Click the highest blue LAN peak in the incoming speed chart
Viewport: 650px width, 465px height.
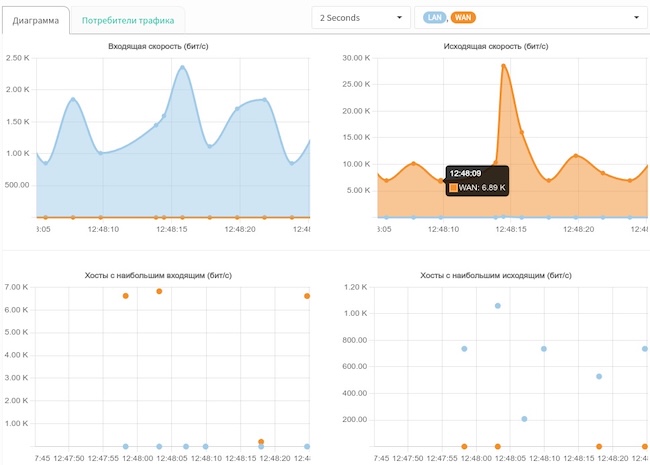(182, 67)
